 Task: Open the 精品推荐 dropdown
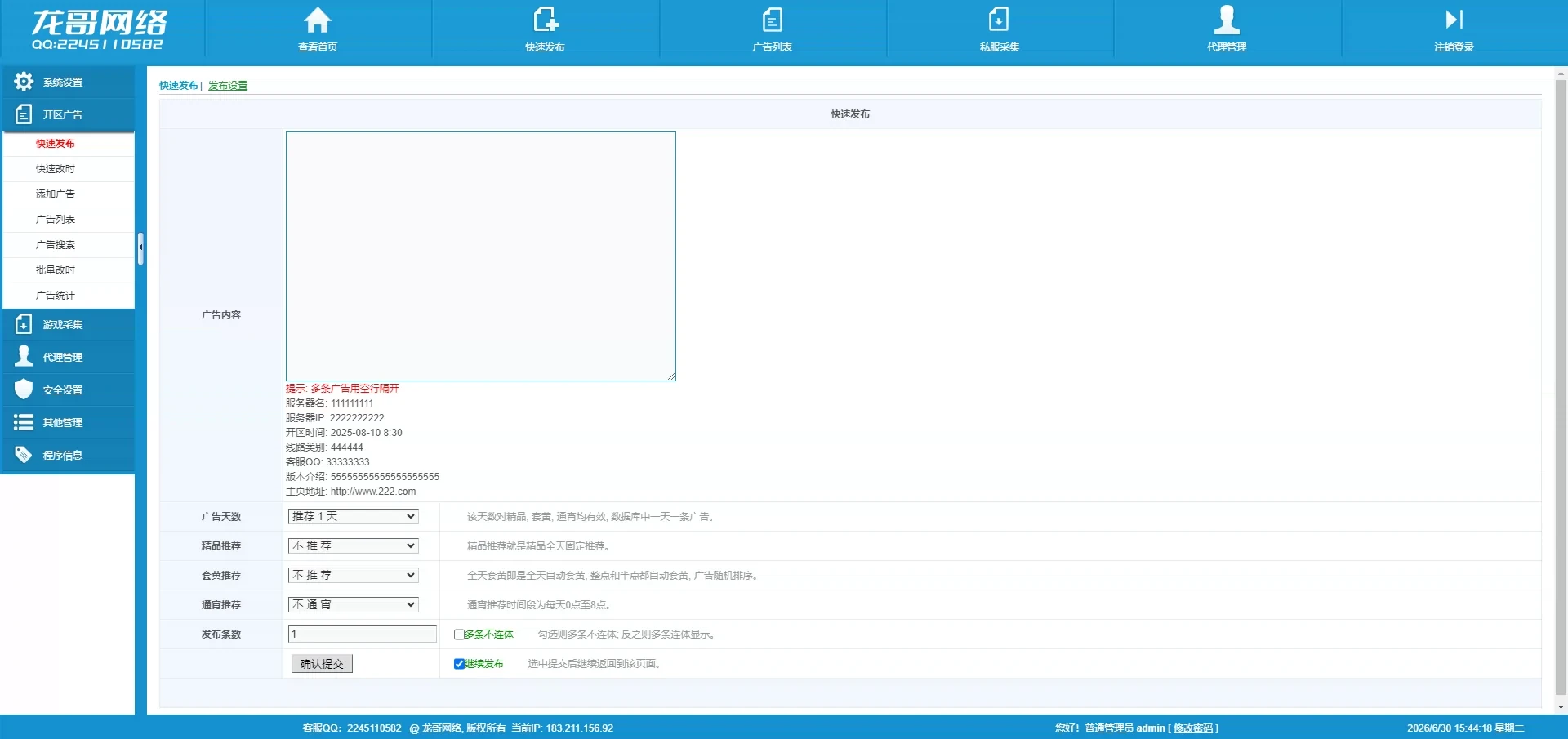coord(354,545)
